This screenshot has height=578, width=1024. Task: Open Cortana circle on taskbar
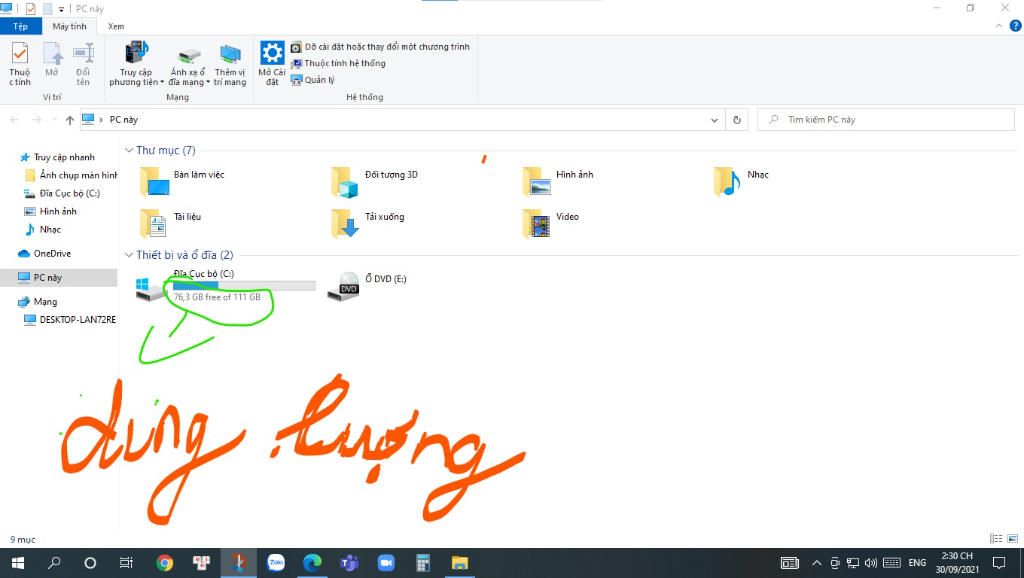90,562
